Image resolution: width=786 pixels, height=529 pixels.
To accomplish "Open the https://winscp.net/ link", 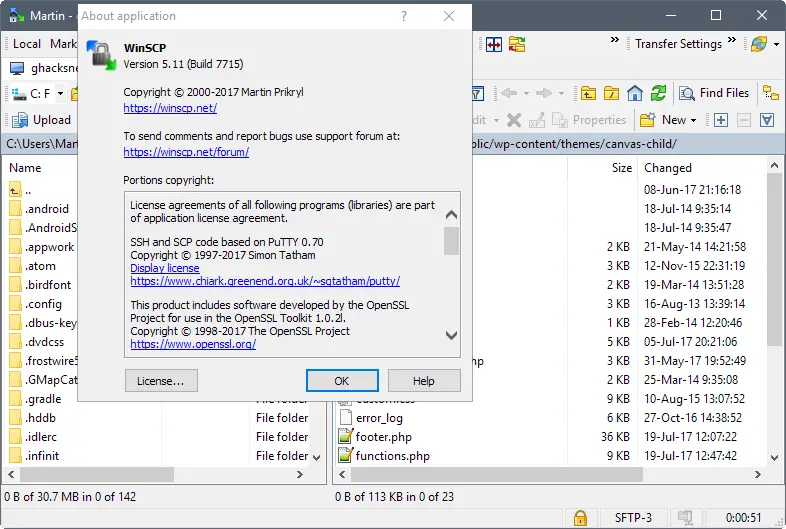I will pyautogui.click(x=170, y=108).
